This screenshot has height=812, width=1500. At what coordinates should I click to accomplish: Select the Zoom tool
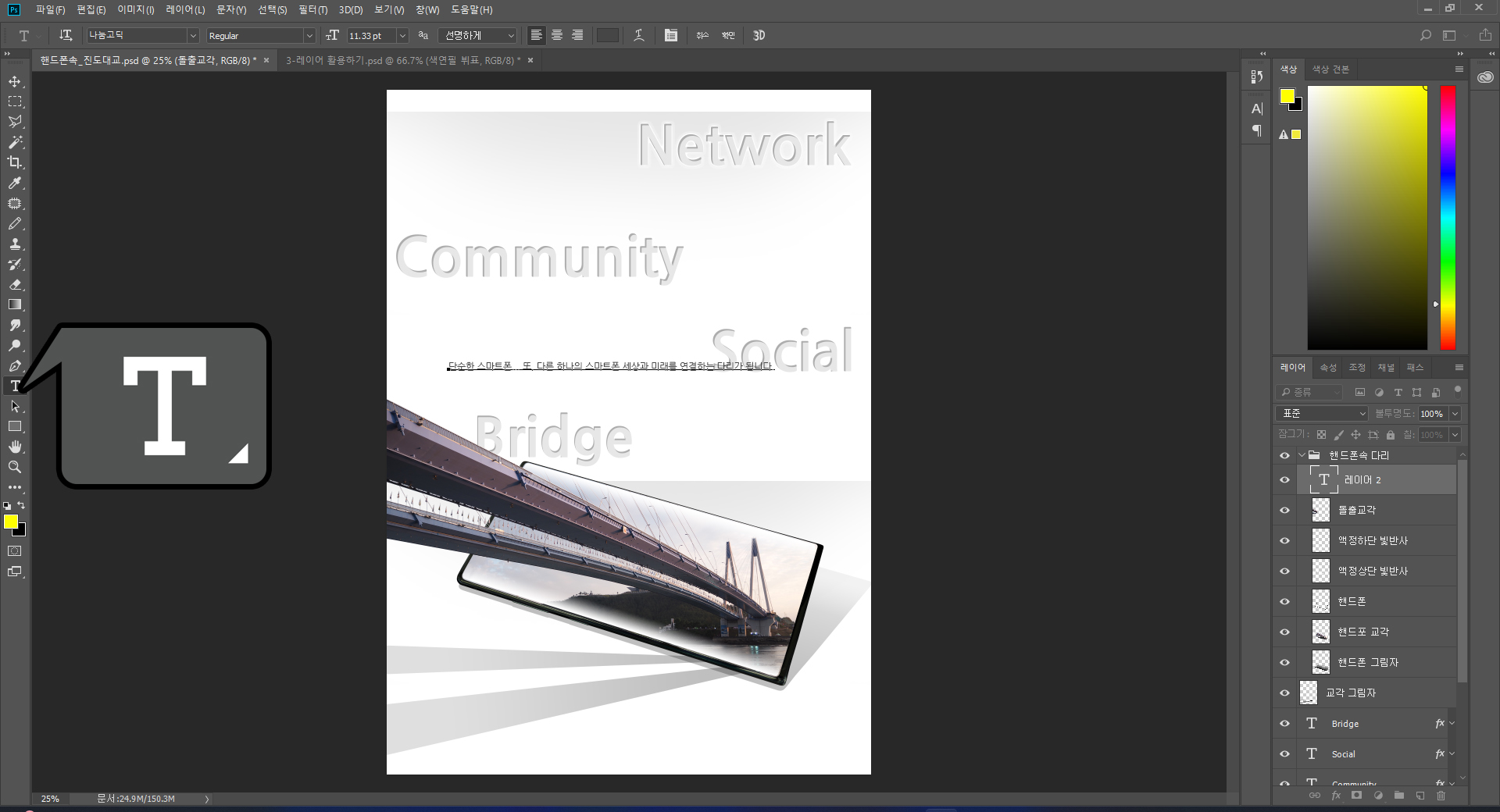click(x=15, y=467)
